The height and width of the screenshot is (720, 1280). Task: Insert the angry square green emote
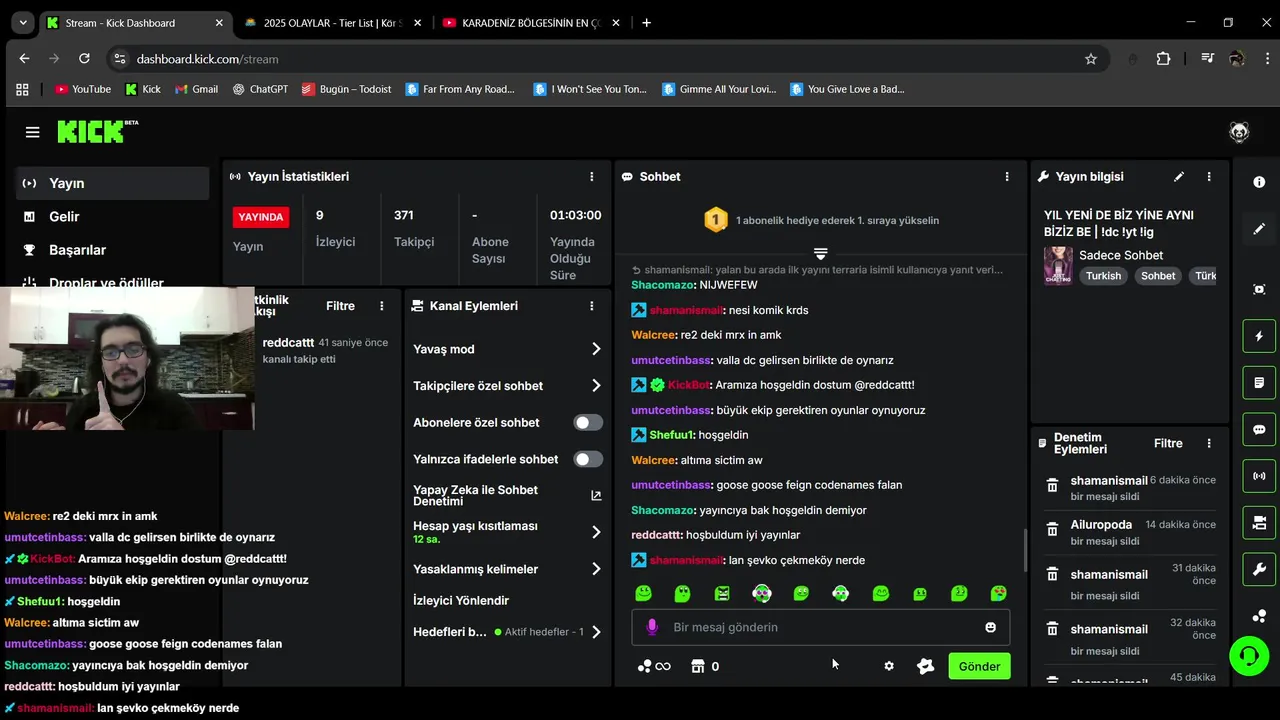point(722,593)
